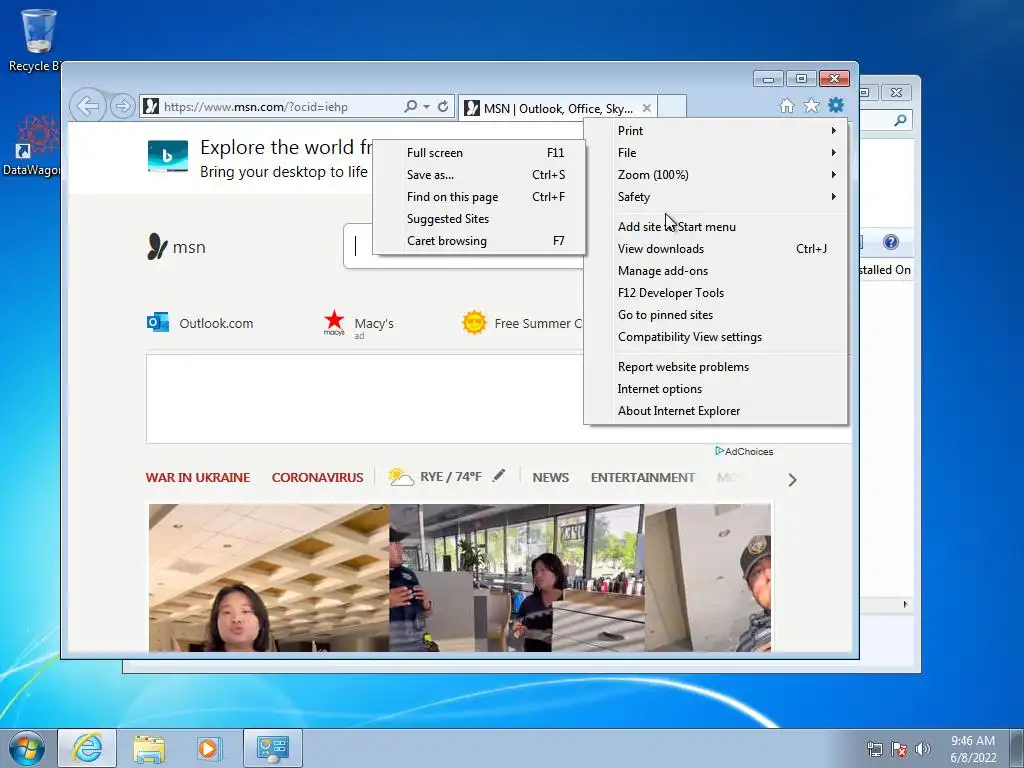The height and width of the screenshot is (768, 1024).
Task: Edit weather location with pencil icon
Action: tap(498, 476)
